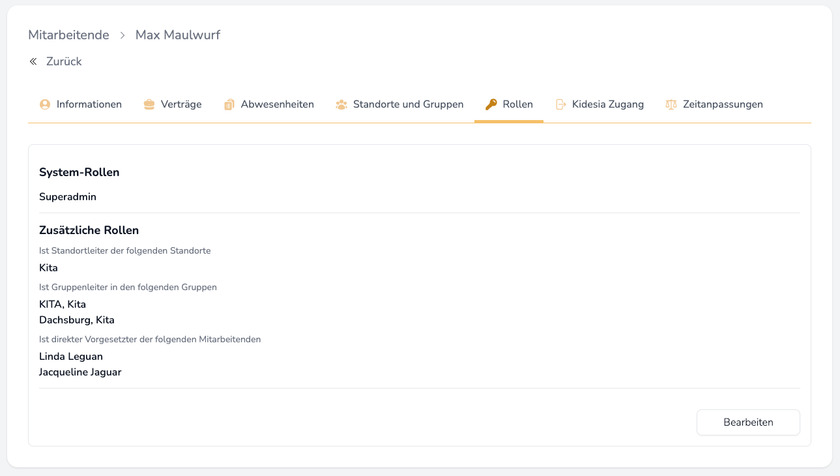Screen dimensions: 840x476
Task: Click the employee name Linda Leguan
Action: point(71,356)
